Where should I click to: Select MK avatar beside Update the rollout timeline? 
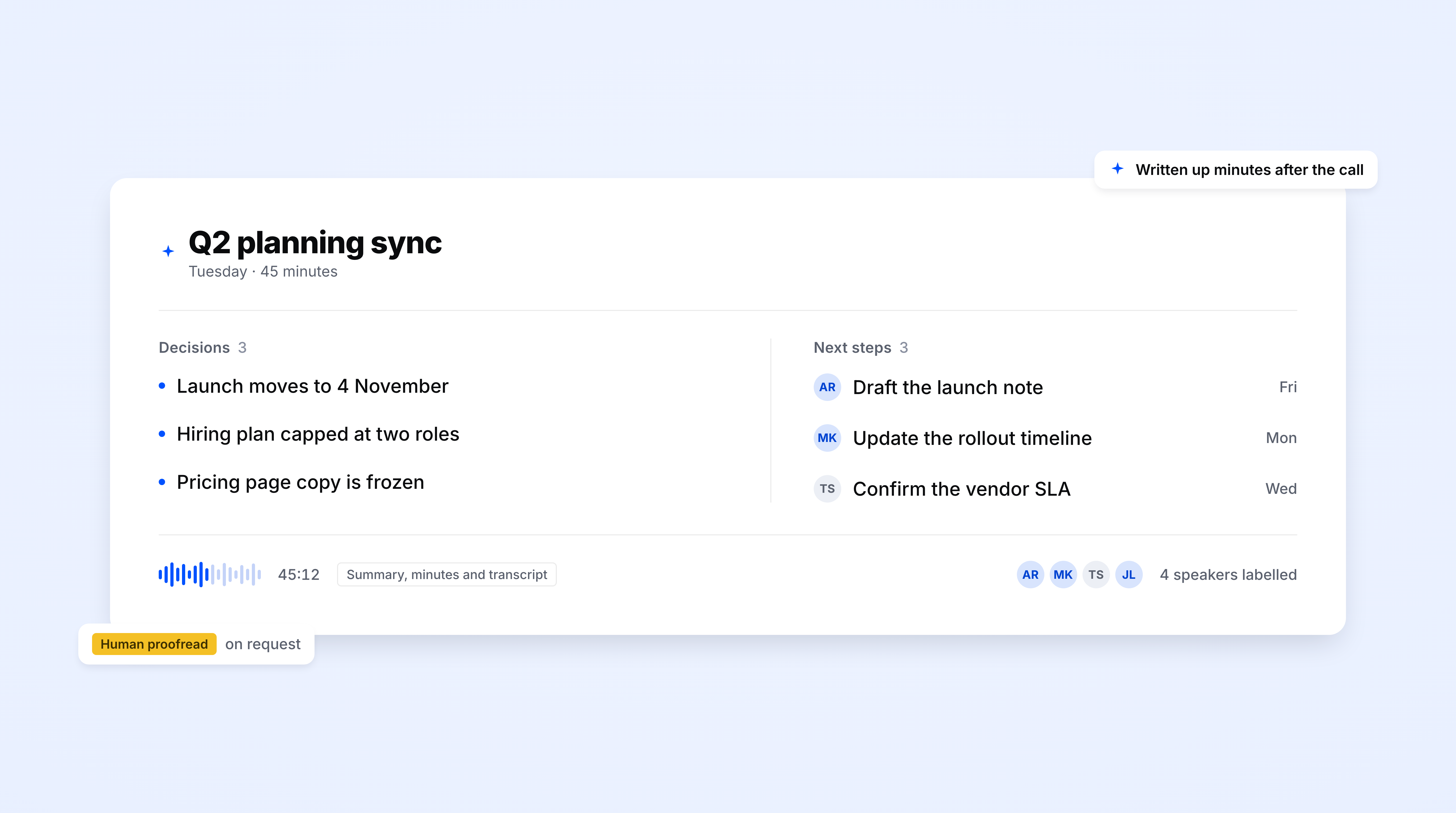[827, 438]
